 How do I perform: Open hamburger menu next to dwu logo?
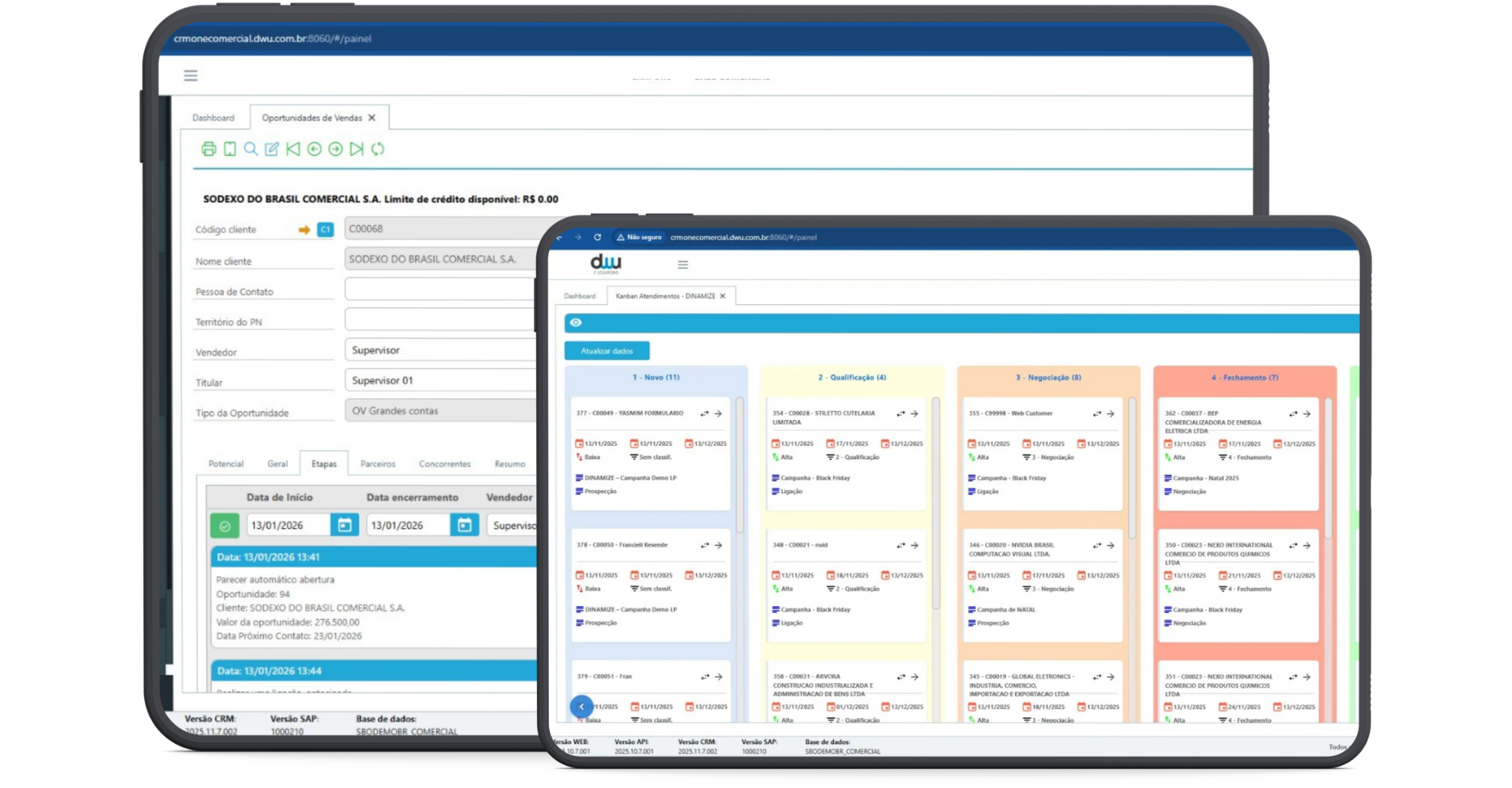pyautogui.click(x=683, y=265)
